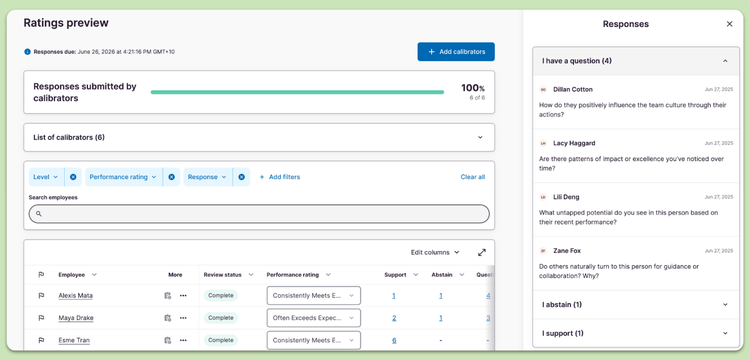The width and height of the screenshot is (750, 360).
Task: Open Maya Drake's support count link
Action: tap(394, 318)
